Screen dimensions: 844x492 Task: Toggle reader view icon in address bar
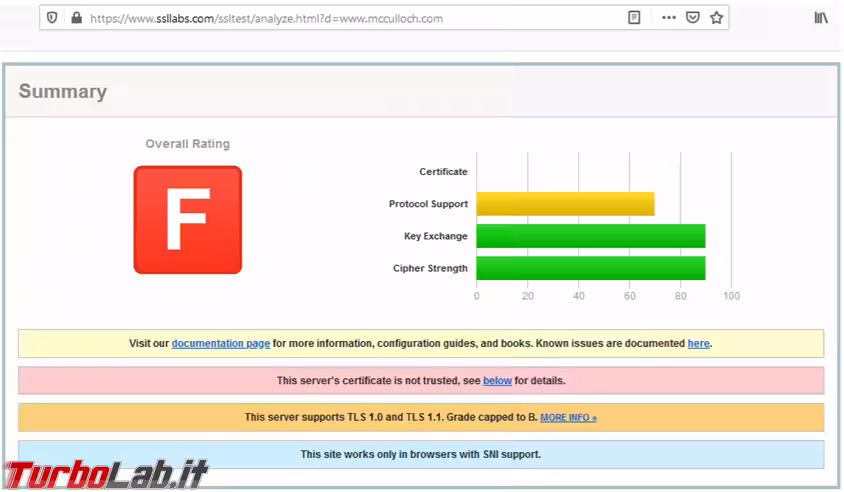click(634, 18)
